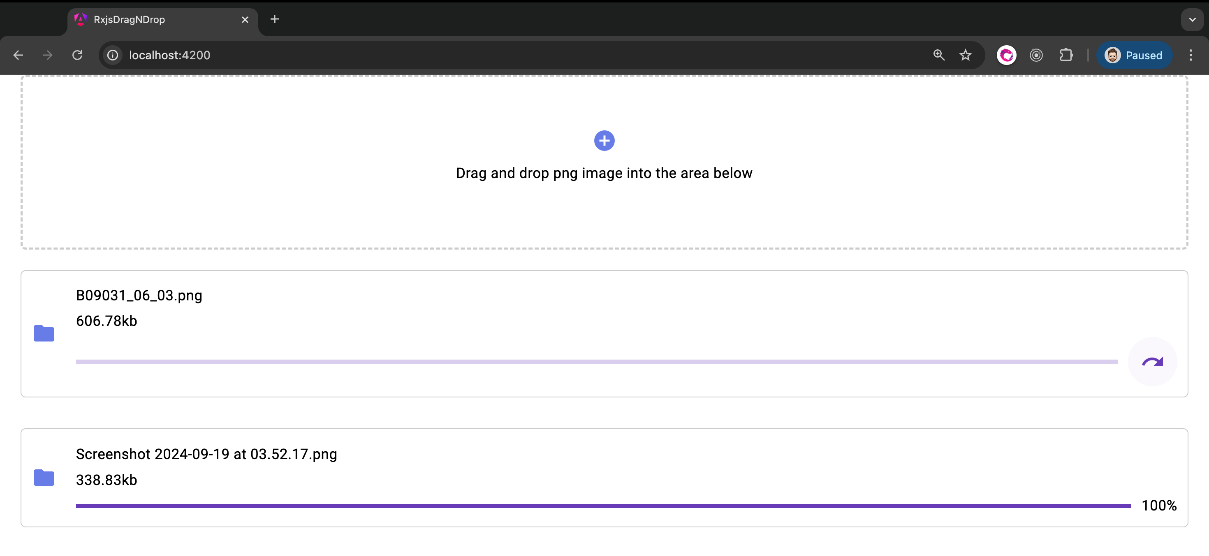
Task: Click the 338.83kb file size
Action: point(106,480)
